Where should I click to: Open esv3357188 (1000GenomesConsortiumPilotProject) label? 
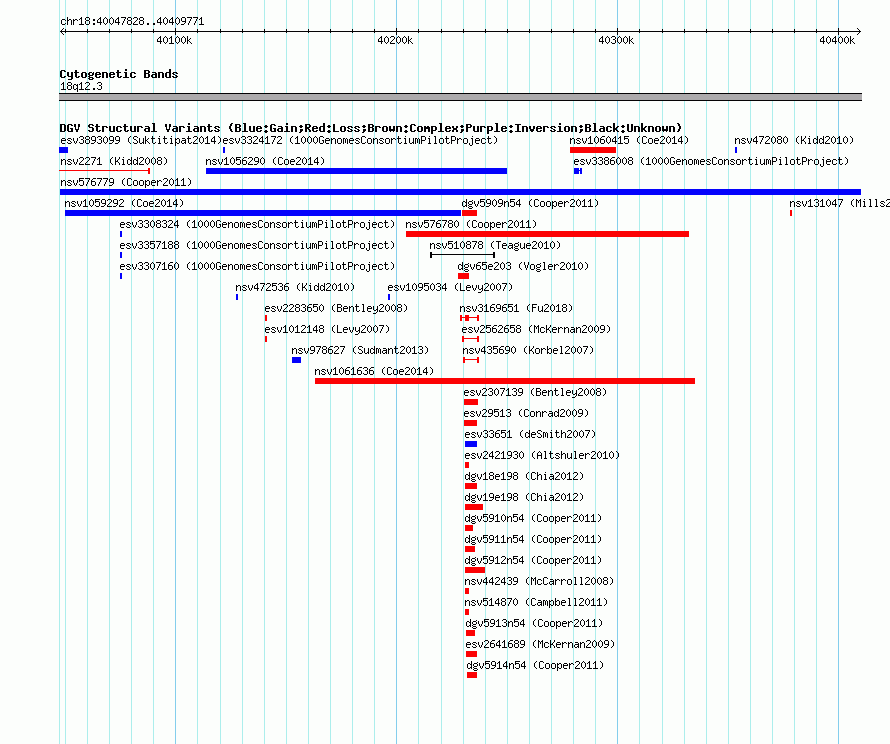[257, 245]
